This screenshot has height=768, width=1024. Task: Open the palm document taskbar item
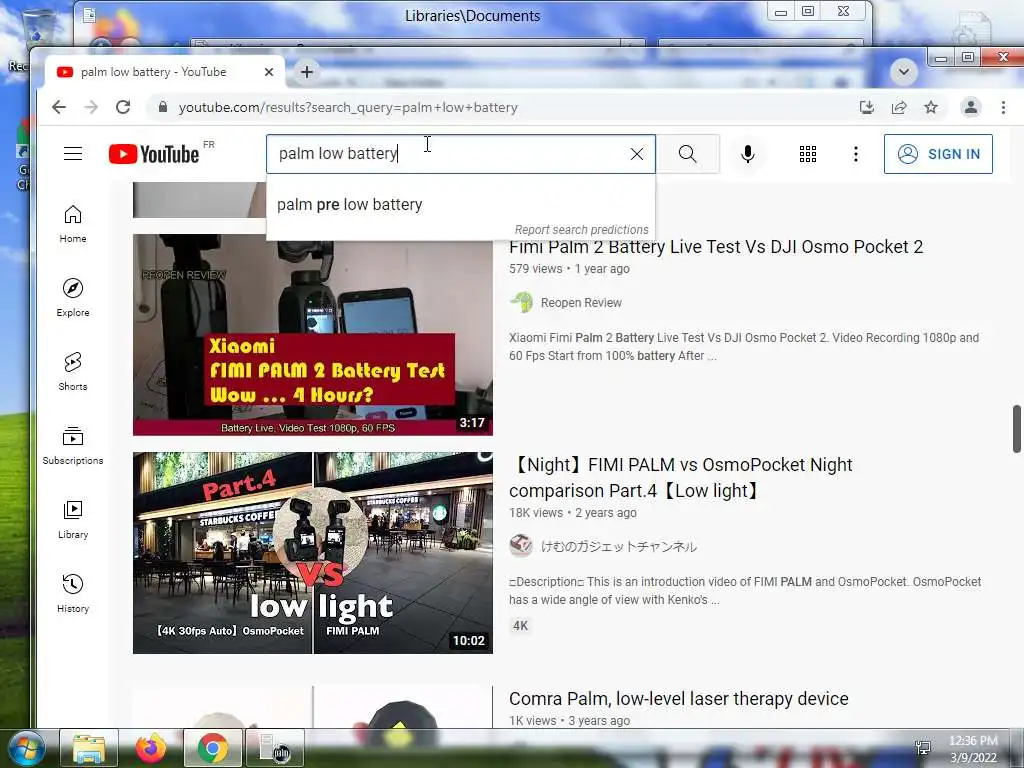275,748
